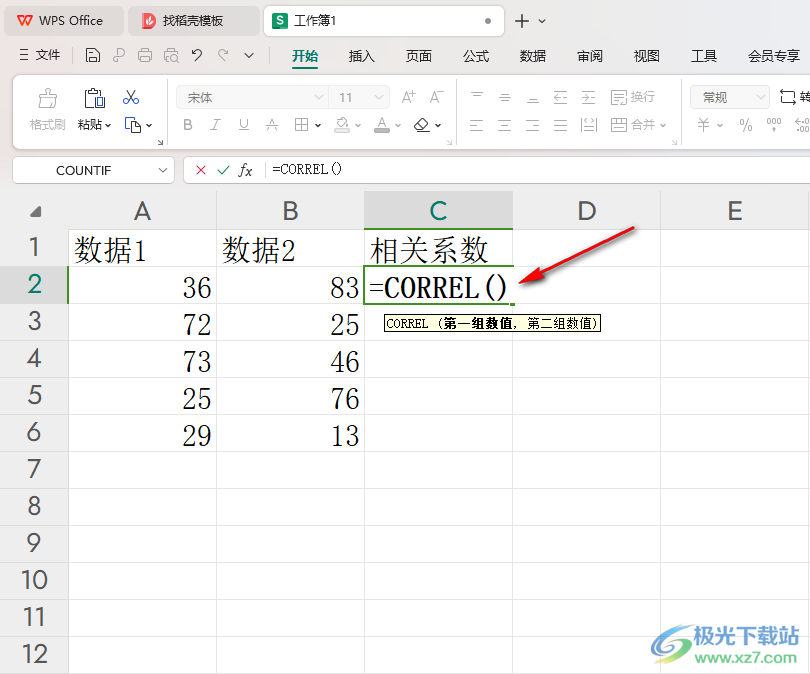Viewport: 810px width, 674px height.
Task: Click the WPS Office home tab
Action: 64,21
